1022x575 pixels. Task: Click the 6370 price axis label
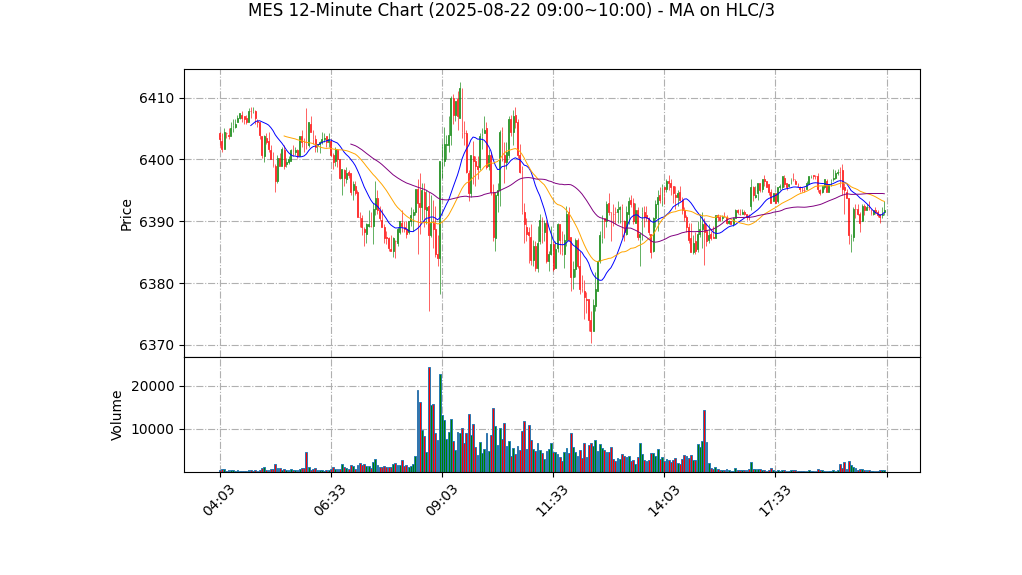coord(156,346)
